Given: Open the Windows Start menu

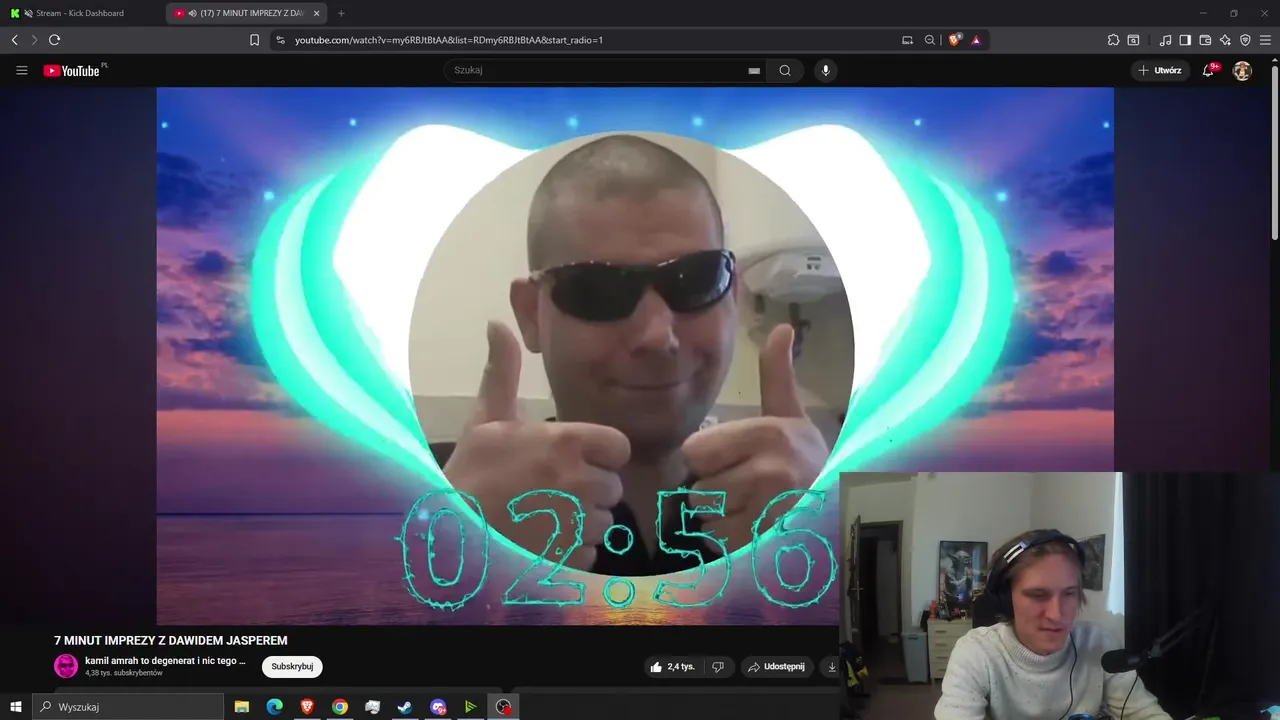Looking at the screenshot, I should click(x=15, y=707).
